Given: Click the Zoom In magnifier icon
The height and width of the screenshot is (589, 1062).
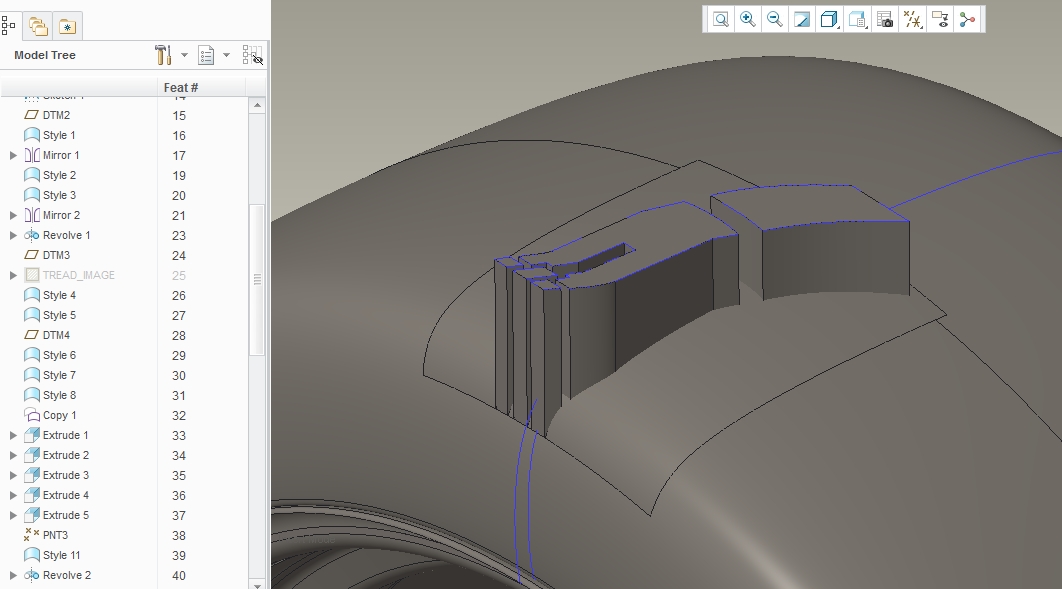Looking at the screenshot, I should point(748,20).
